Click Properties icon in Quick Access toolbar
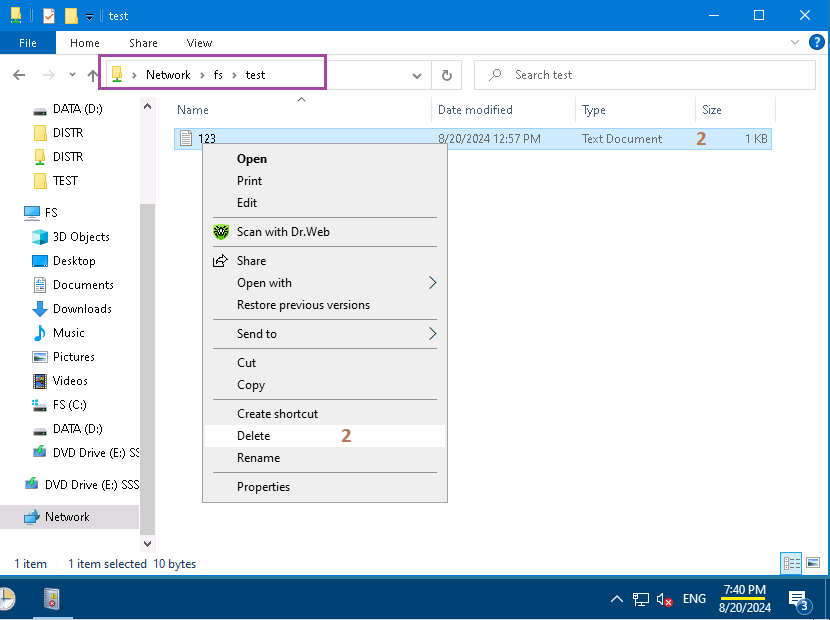 click(x=49, y=16)
